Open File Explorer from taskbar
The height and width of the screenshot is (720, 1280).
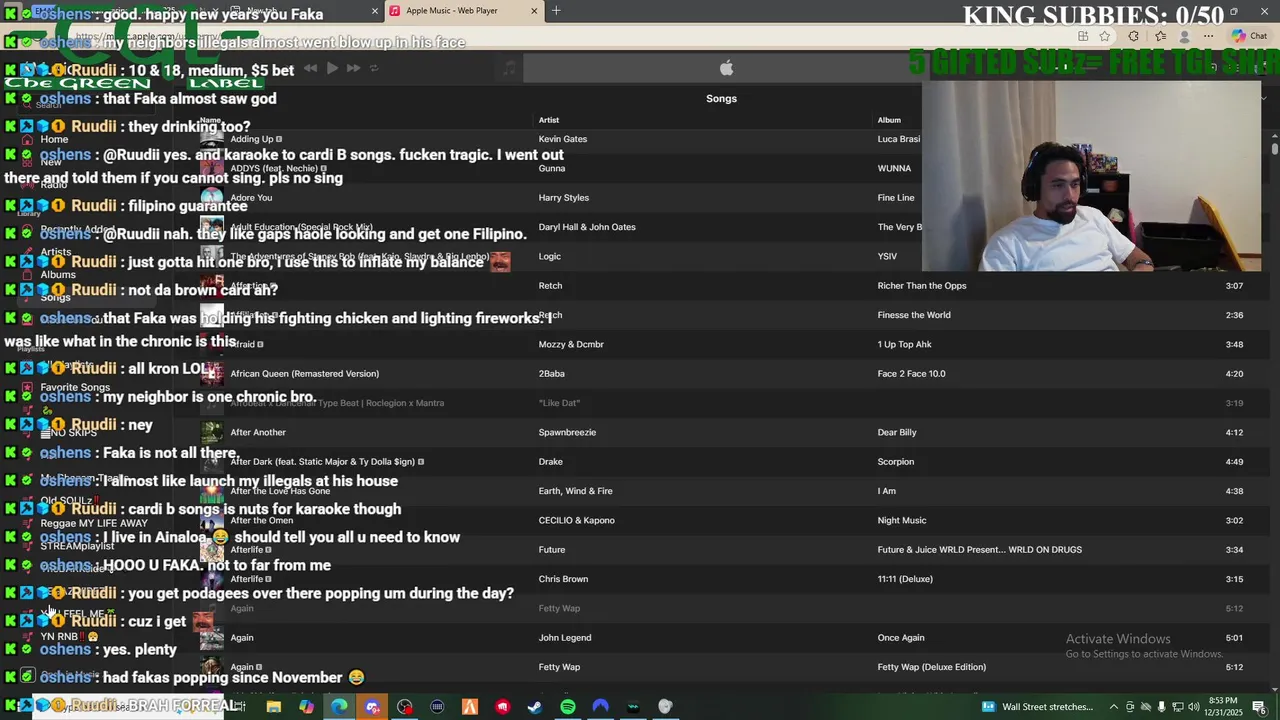pyautogui.click(x=273, y=707)
